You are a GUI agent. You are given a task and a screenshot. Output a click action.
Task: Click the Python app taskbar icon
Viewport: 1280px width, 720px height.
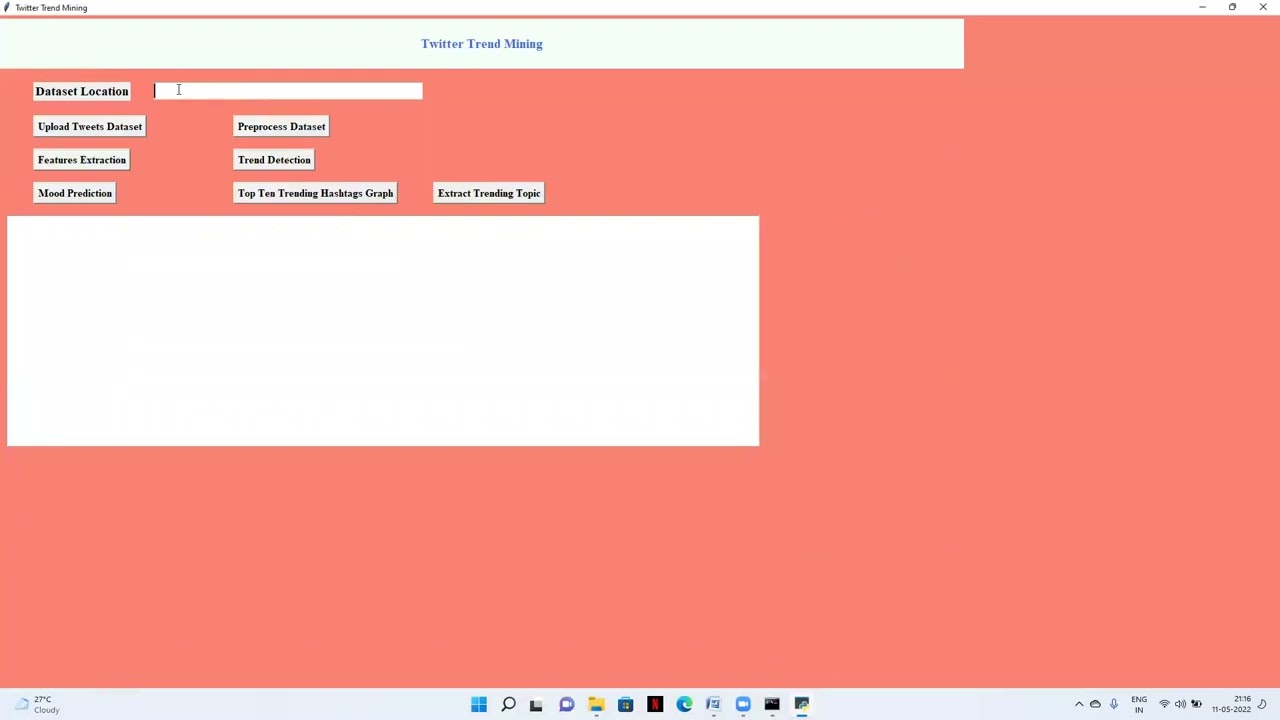pos(802,704)
